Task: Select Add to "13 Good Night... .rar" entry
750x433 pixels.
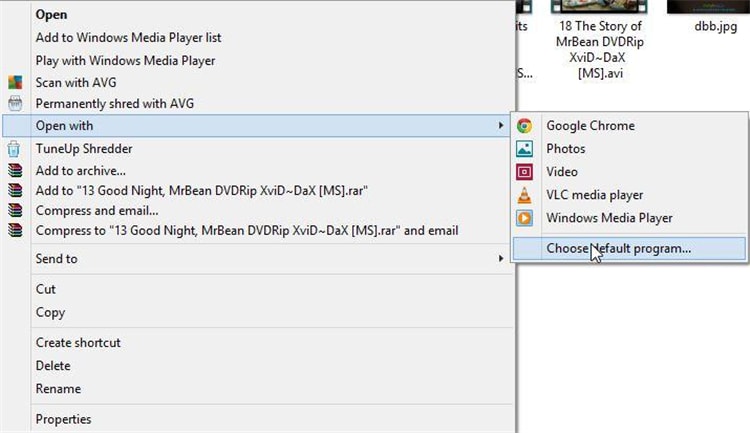Action: pyautogui.click(x=201, y=190)
